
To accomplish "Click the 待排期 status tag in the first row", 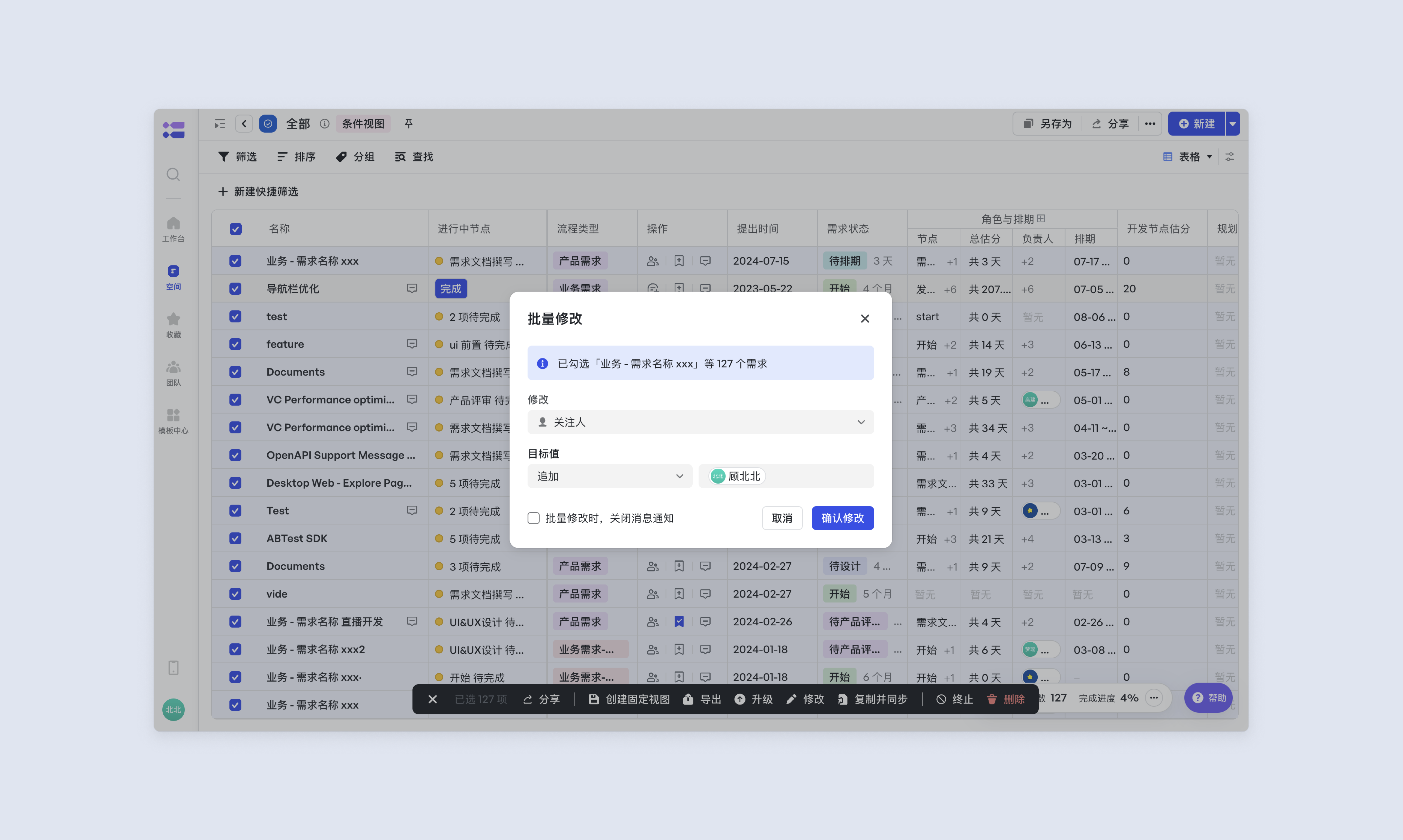I will click(x=844, y=261).
